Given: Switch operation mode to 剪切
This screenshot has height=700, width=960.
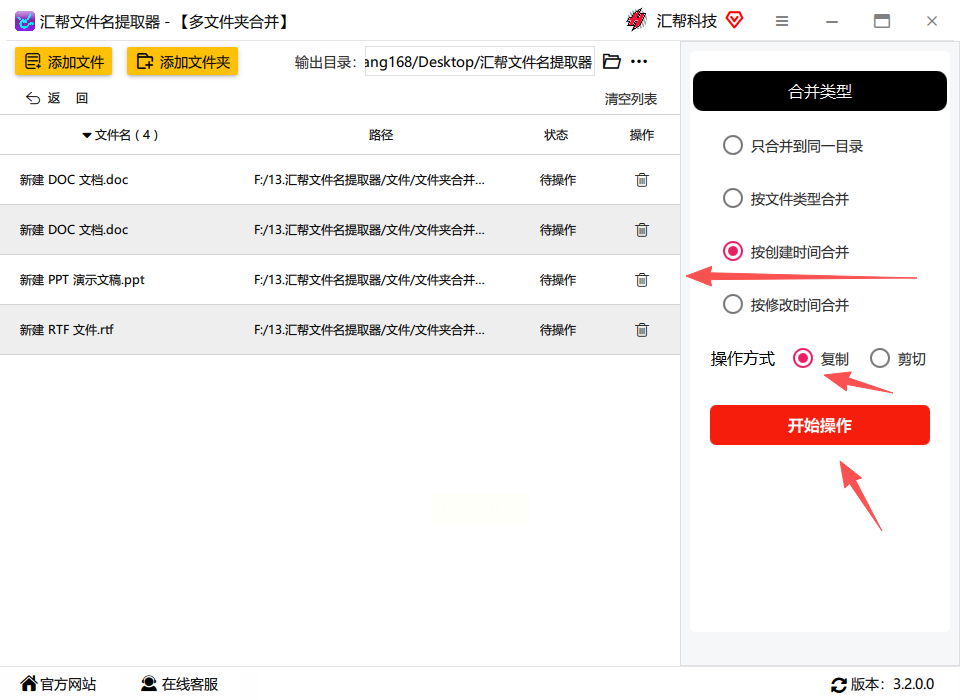Looking at the screenshot, I should (898, 358).
